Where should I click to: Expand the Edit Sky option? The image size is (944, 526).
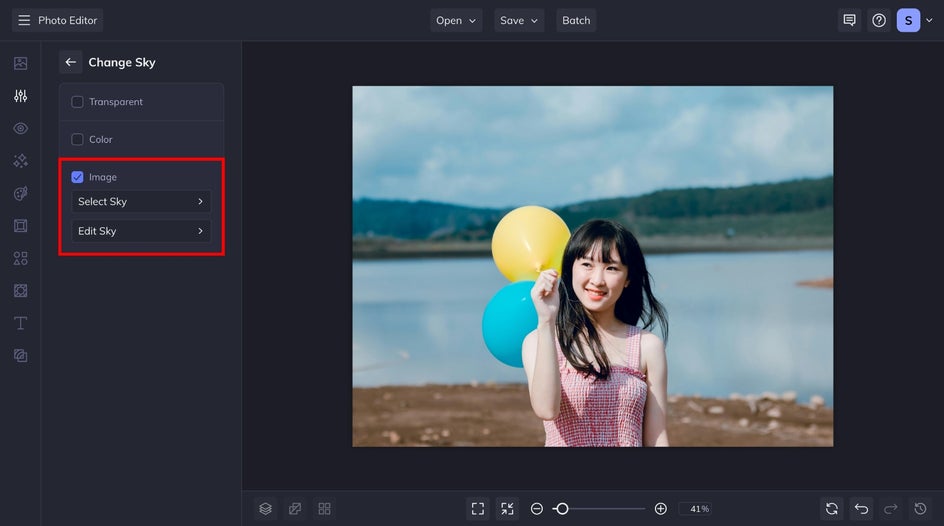click(x=141, y=231)
